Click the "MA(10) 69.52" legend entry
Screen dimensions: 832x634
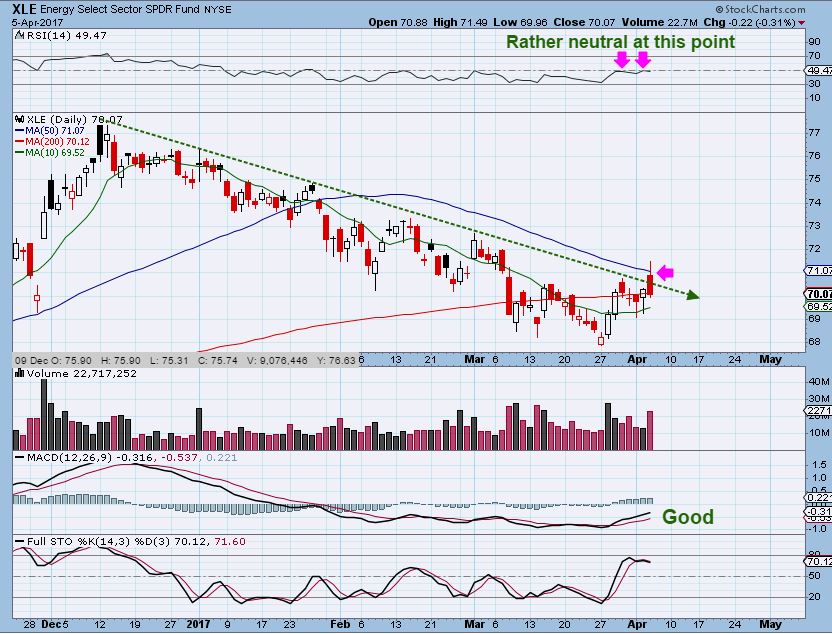coord(55,153)
